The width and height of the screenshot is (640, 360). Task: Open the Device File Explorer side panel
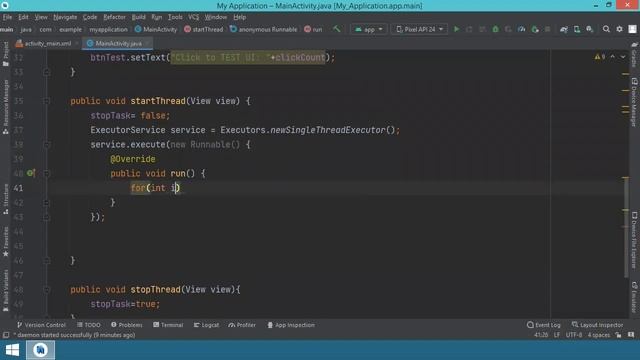click(634, 240)
